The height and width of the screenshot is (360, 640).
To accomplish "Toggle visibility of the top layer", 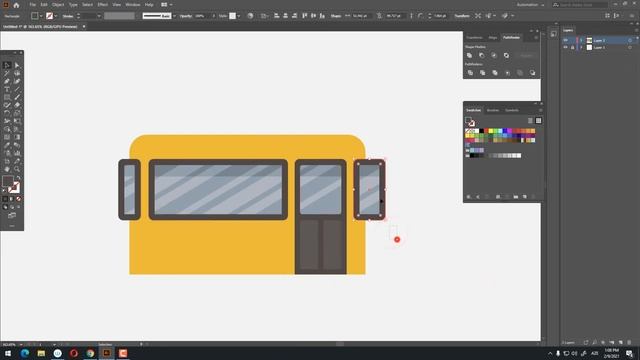I will click(x=566, y=40).
